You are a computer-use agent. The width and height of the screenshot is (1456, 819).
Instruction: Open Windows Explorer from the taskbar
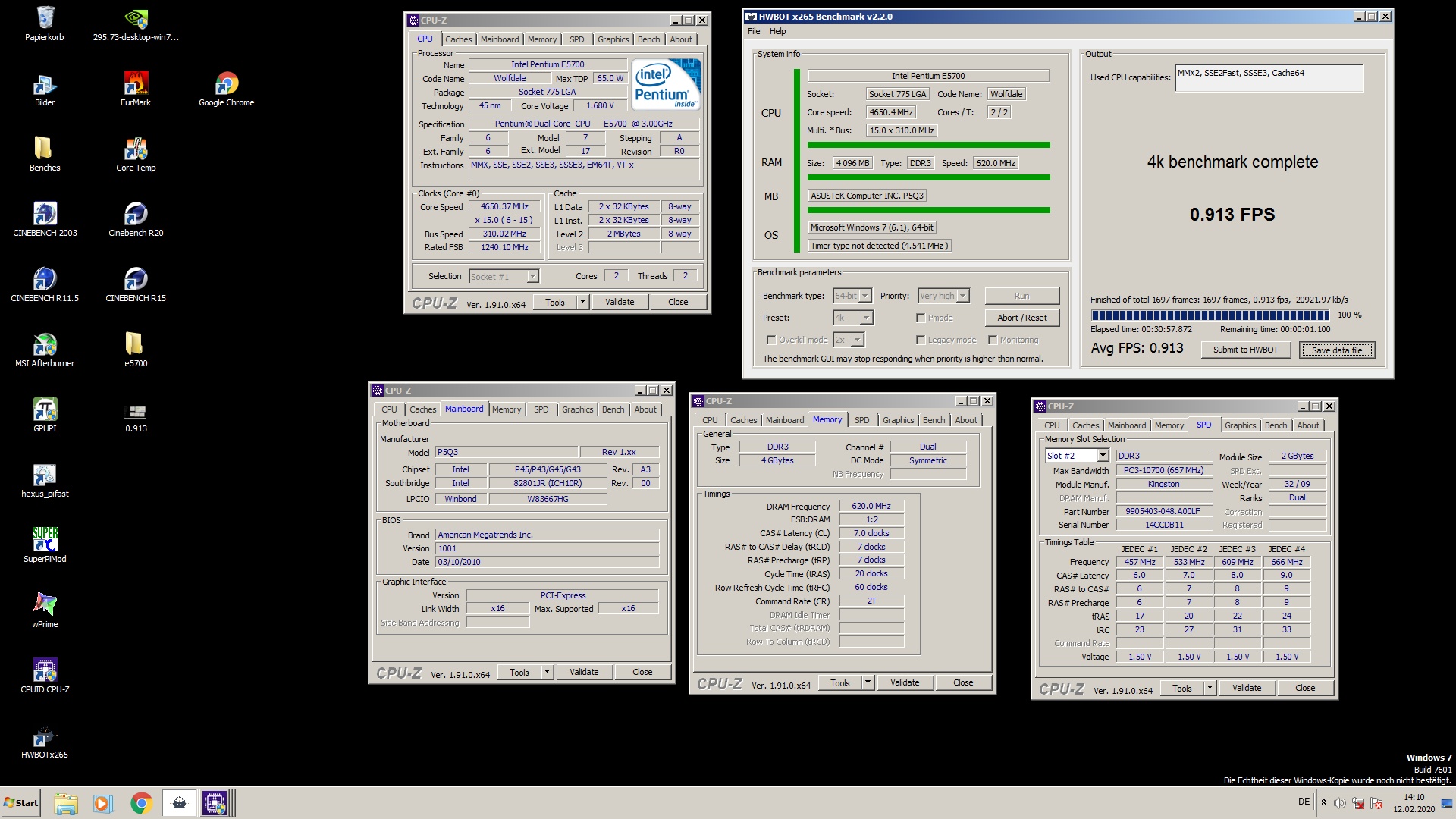point(66,803)
